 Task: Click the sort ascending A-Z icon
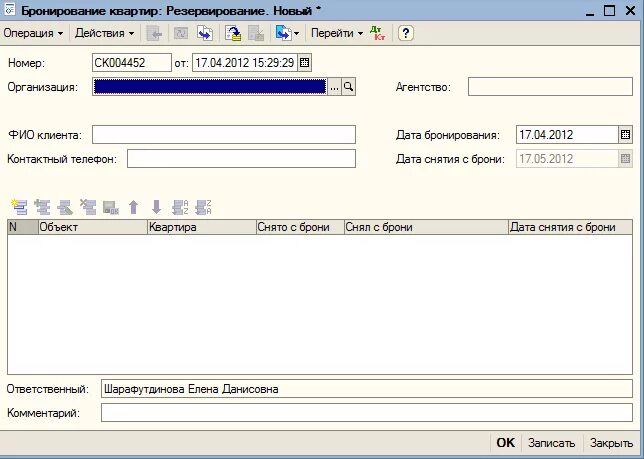[180, 207]
